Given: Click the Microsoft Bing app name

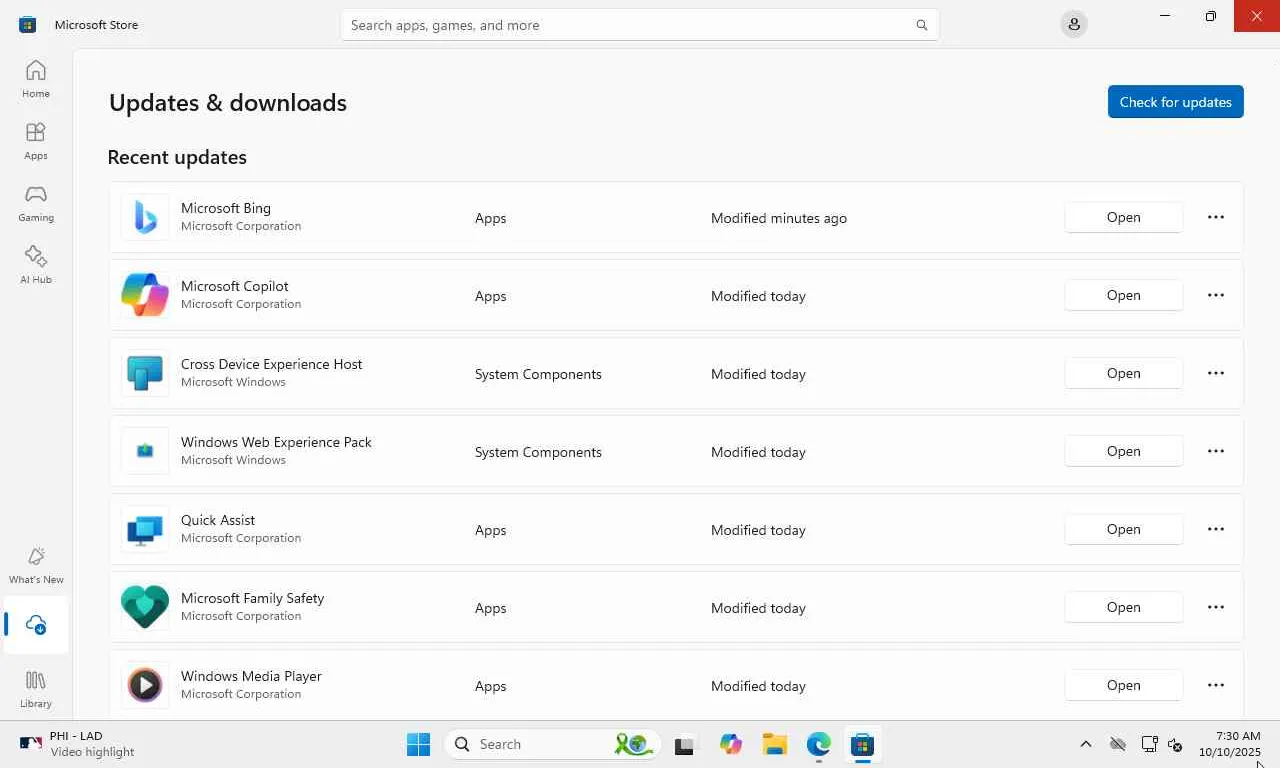Looking at the screenshot, I should click(x=226, y=208).
